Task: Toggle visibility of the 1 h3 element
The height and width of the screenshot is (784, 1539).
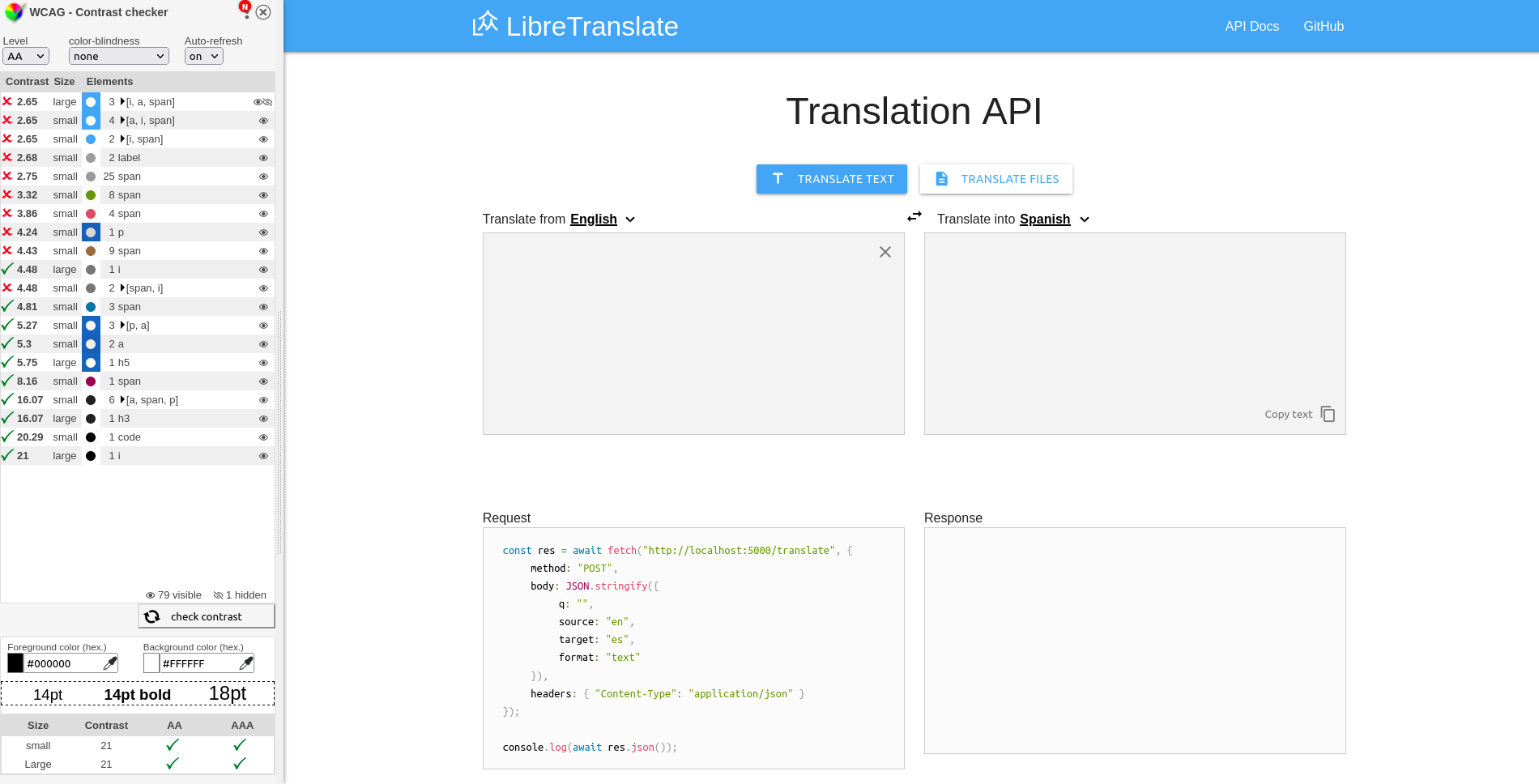Action: tap(262, 419)
